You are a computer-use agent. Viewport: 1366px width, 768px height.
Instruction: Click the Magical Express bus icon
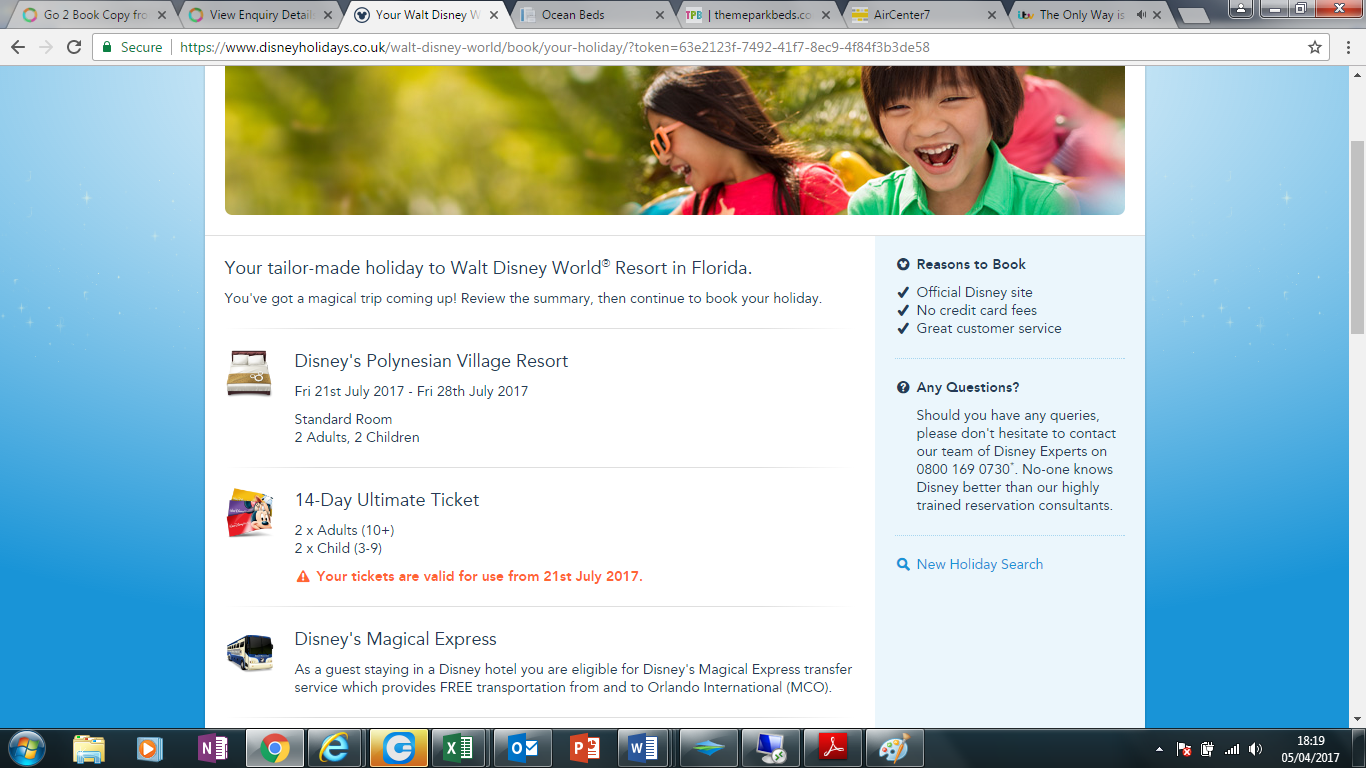(x=249, y=652)
